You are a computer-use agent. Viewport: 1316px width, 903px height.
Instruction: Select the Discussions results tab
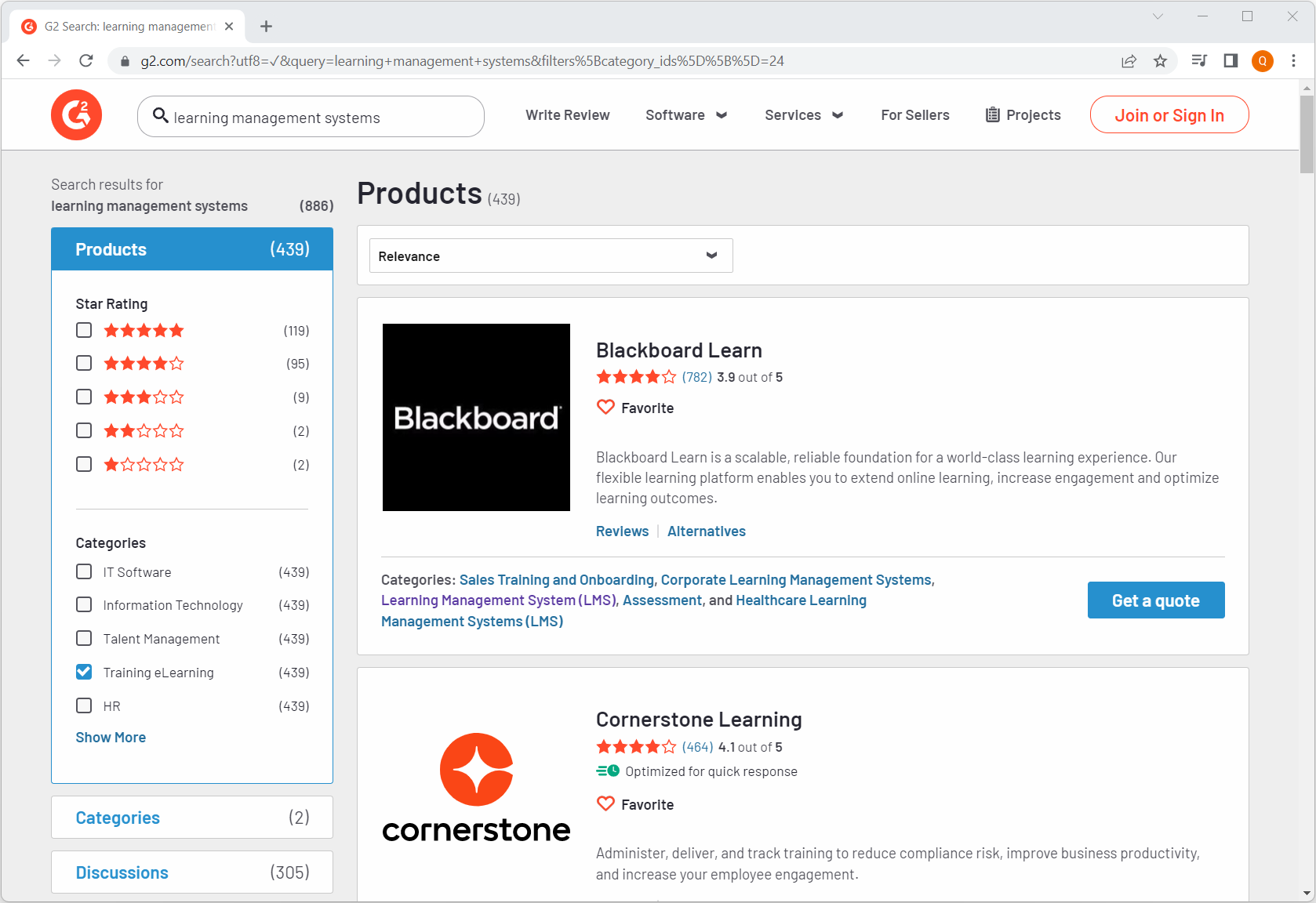click(192, 872)
